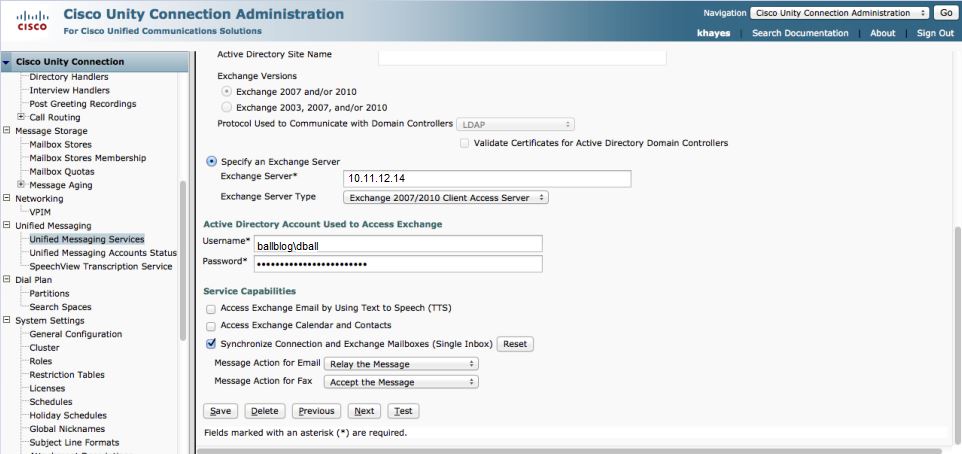The width and height of the screenshot is (962, 454).
Task: Enable Access Exchange Email by Text to Speech
Action: point(211,309)
